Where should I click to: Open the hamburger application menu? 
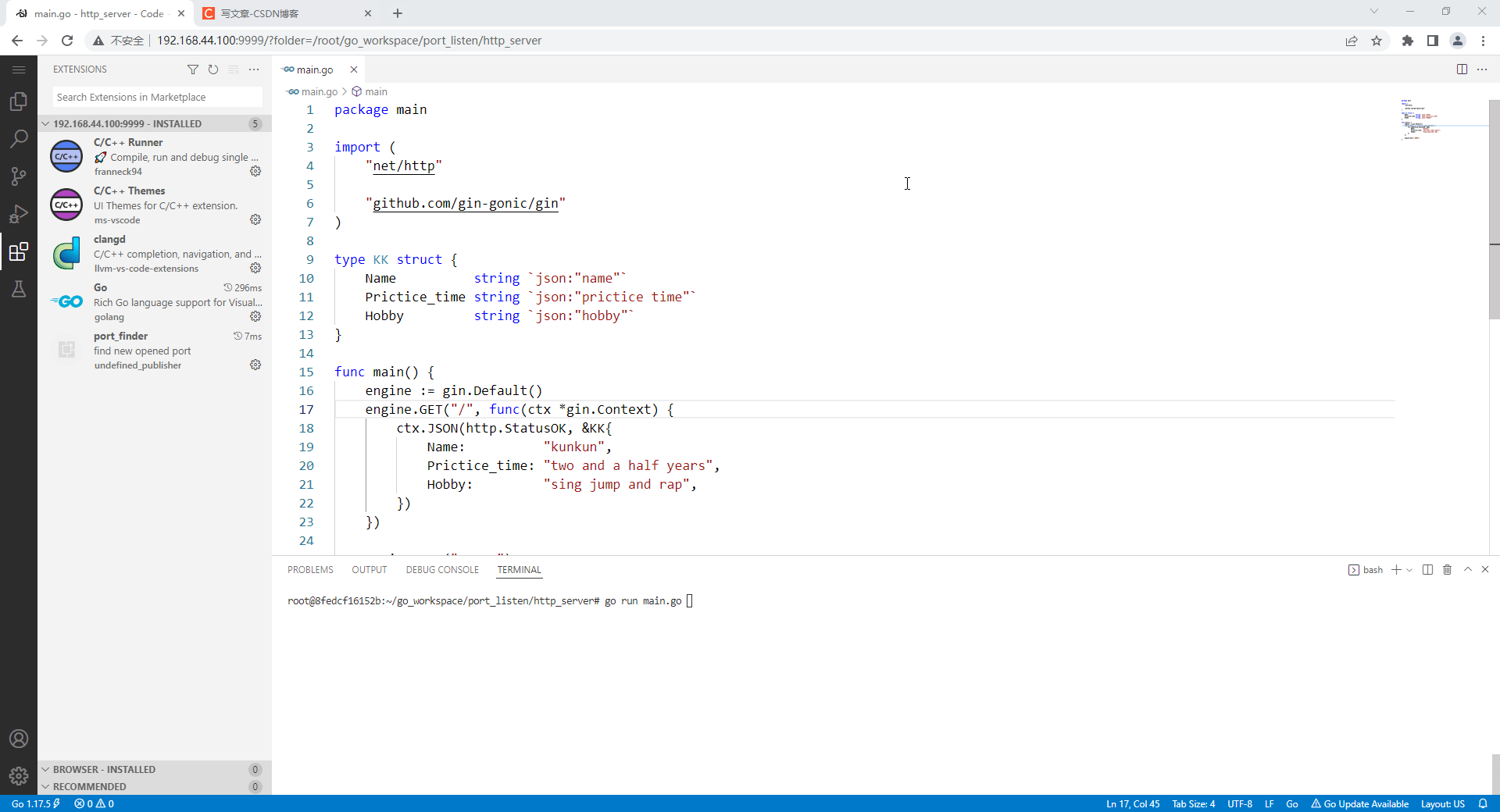pos(19,69)
